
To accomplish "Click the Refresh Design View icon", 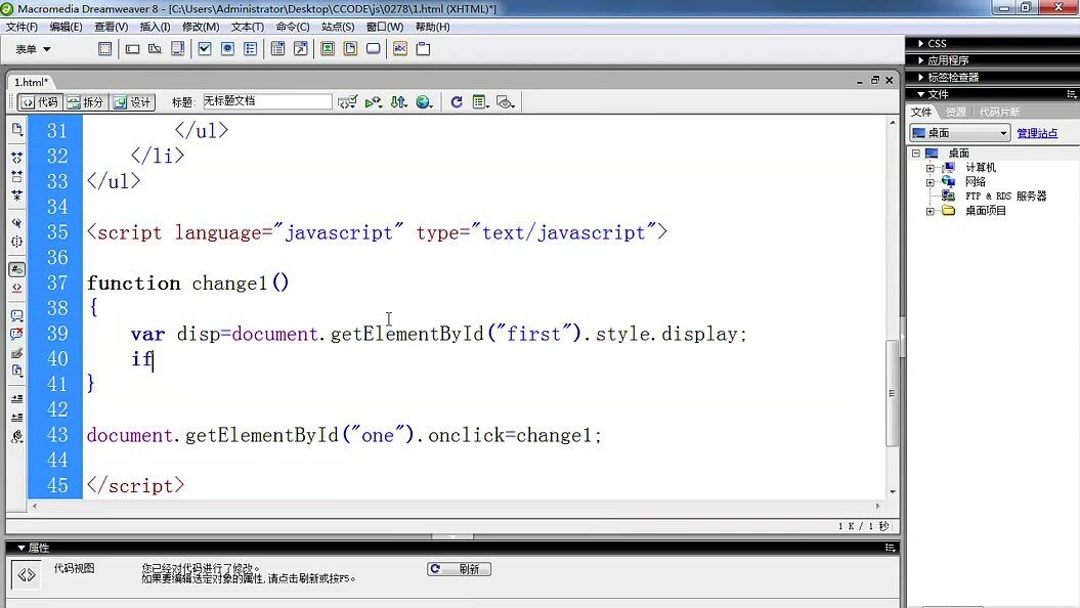I will (457, 101).
